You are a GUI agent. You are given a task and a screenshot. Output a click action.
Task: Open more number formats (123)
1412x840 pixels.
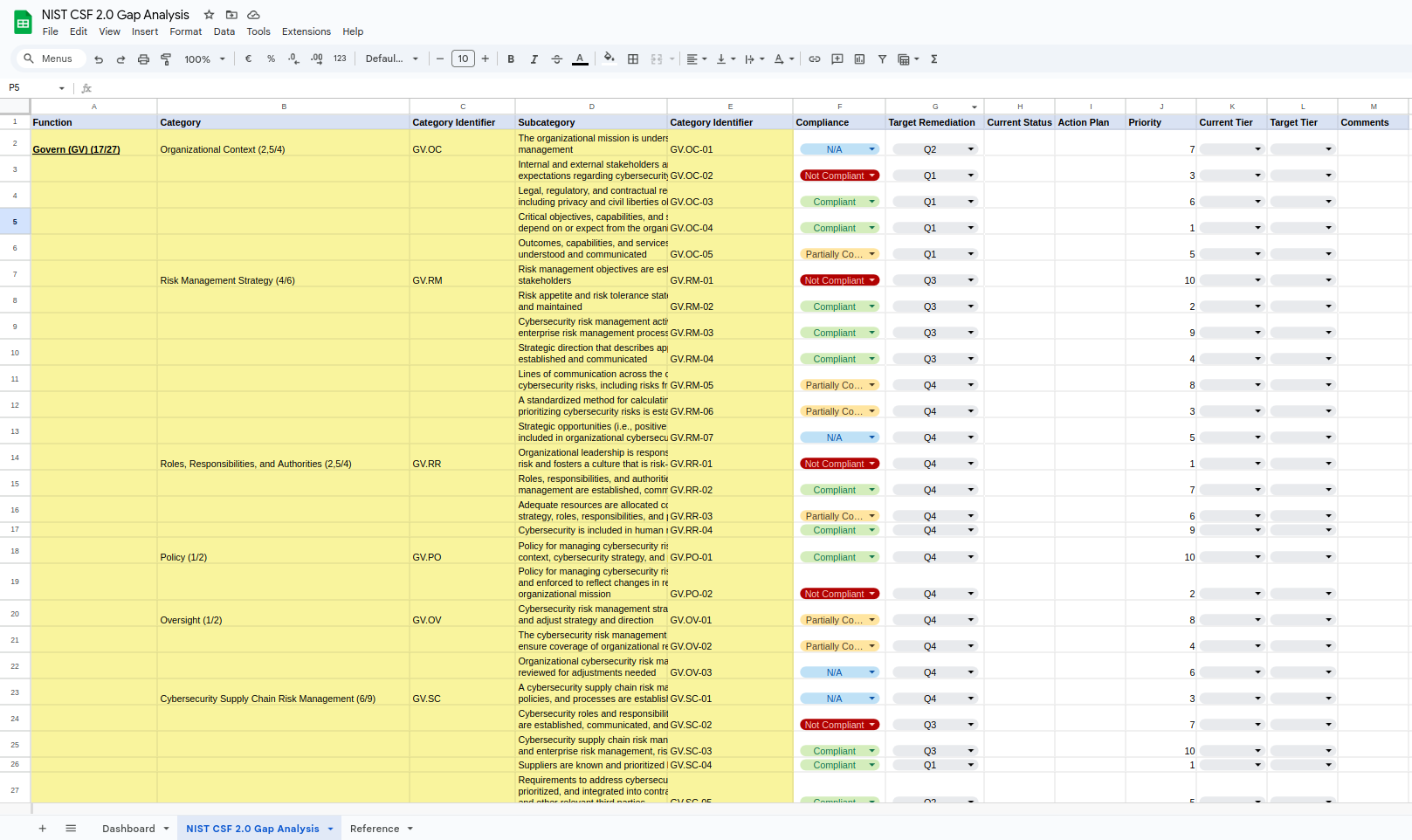[340, 59]
